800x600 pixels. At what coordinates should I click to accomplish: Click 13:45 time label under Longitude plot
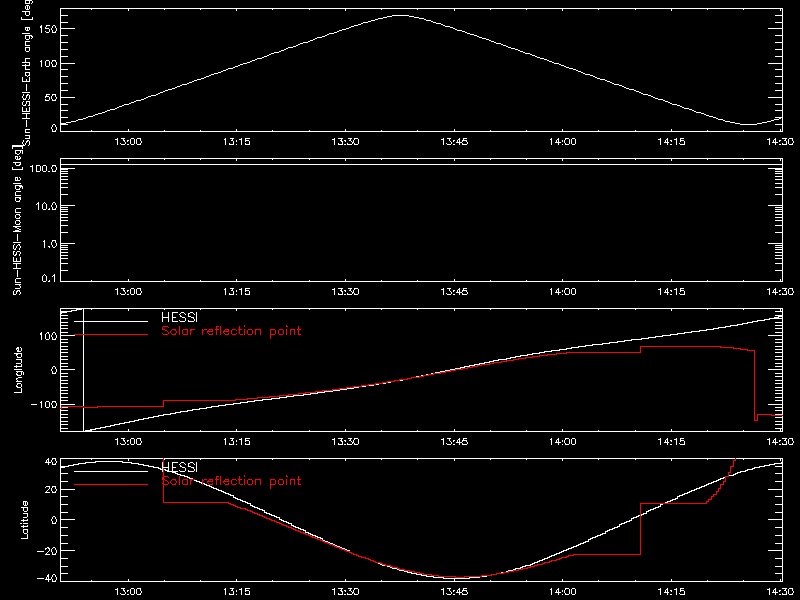click(x=454, y=442)
